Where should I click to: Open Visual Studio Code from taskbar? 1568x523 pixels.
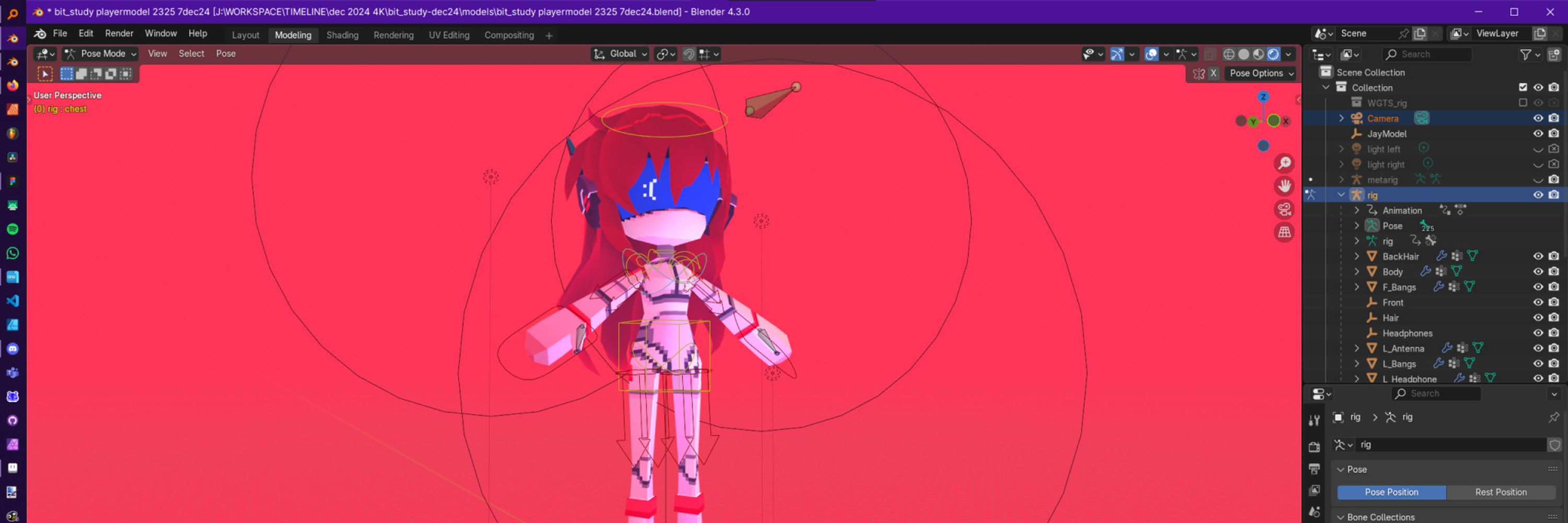tap(12, 301)
